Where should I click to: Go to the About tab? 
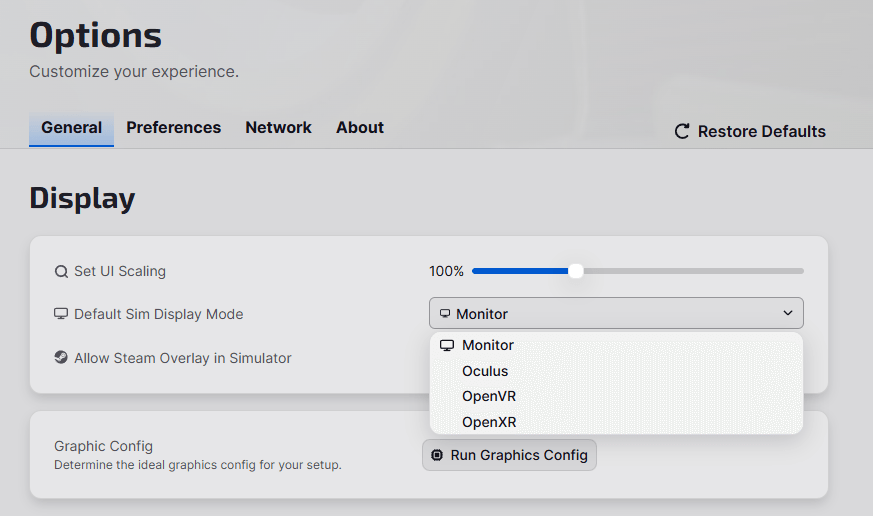point(360,128)
